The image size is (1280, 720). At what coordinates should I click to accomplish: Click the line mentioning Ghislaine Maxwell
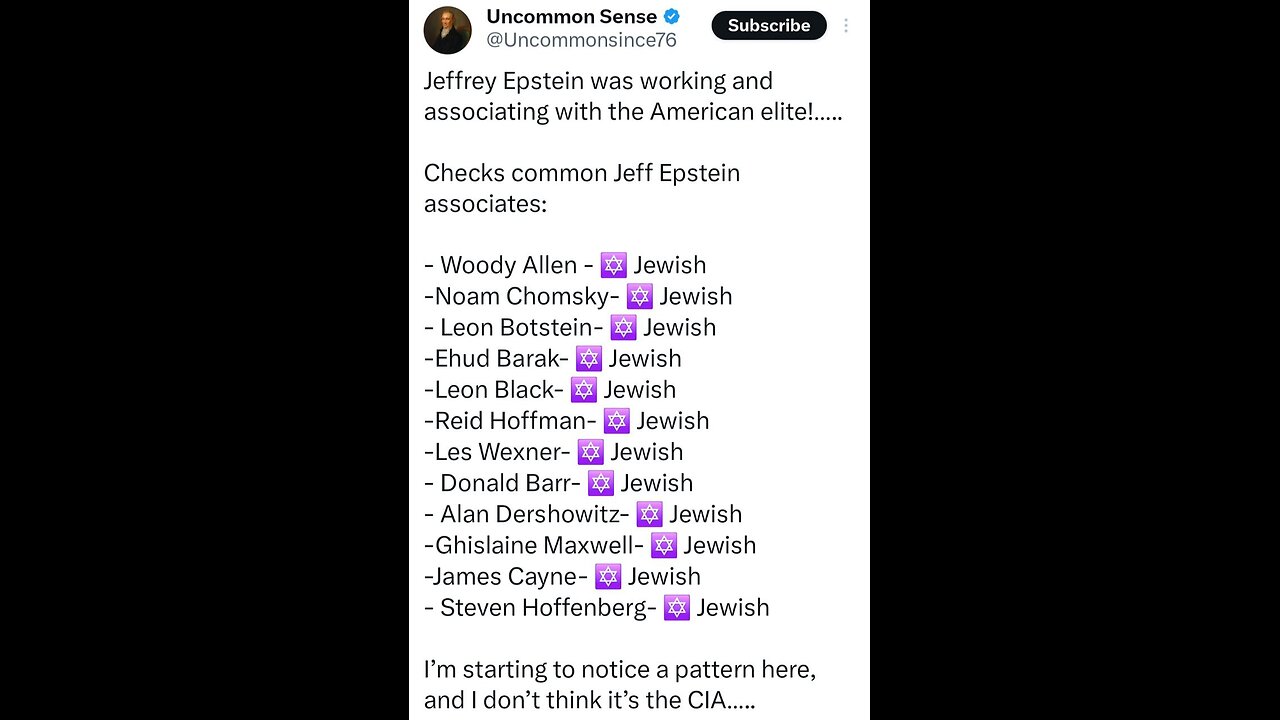pos(590,545)
